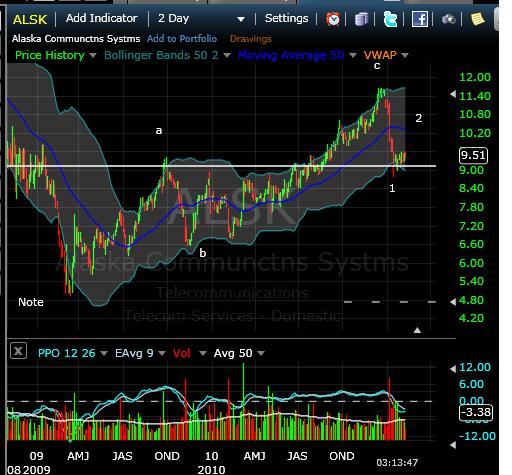Close the lower indicator pane with the X

click(18, 351)
